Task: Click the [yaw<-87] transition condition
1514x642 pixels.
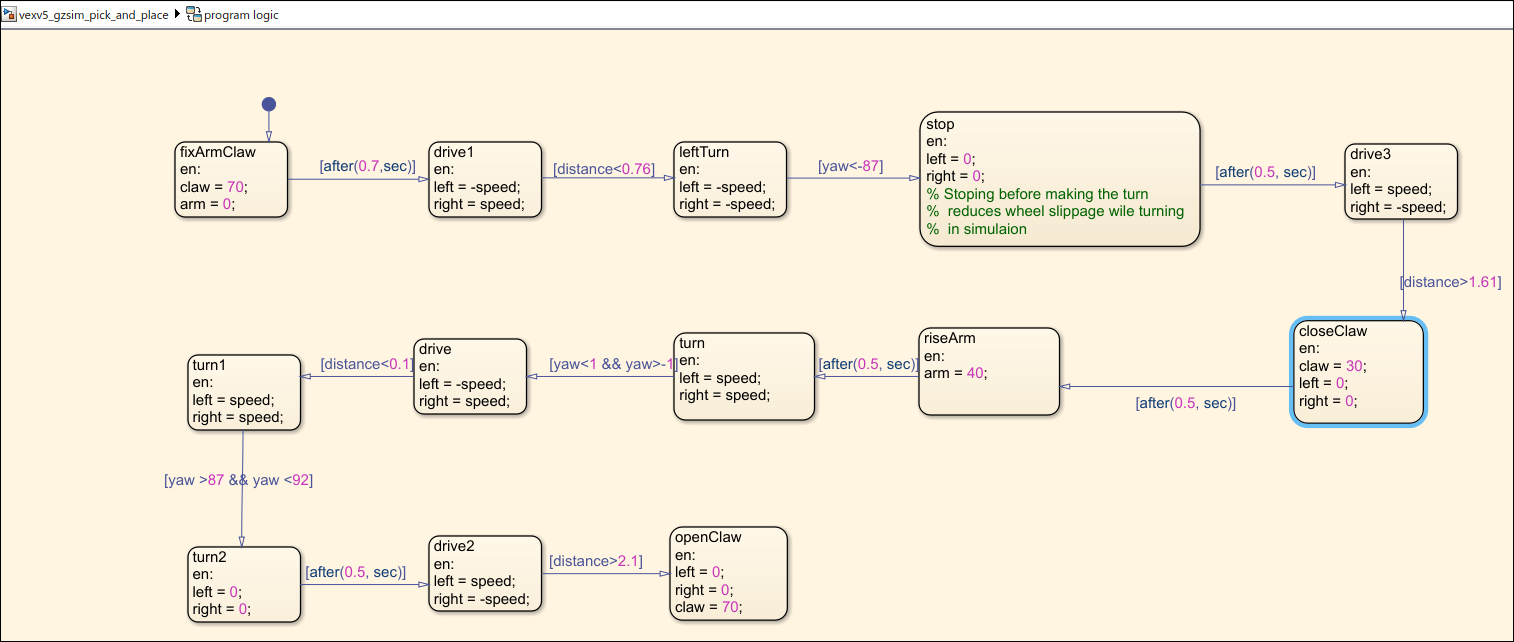Action: [850, 166]
